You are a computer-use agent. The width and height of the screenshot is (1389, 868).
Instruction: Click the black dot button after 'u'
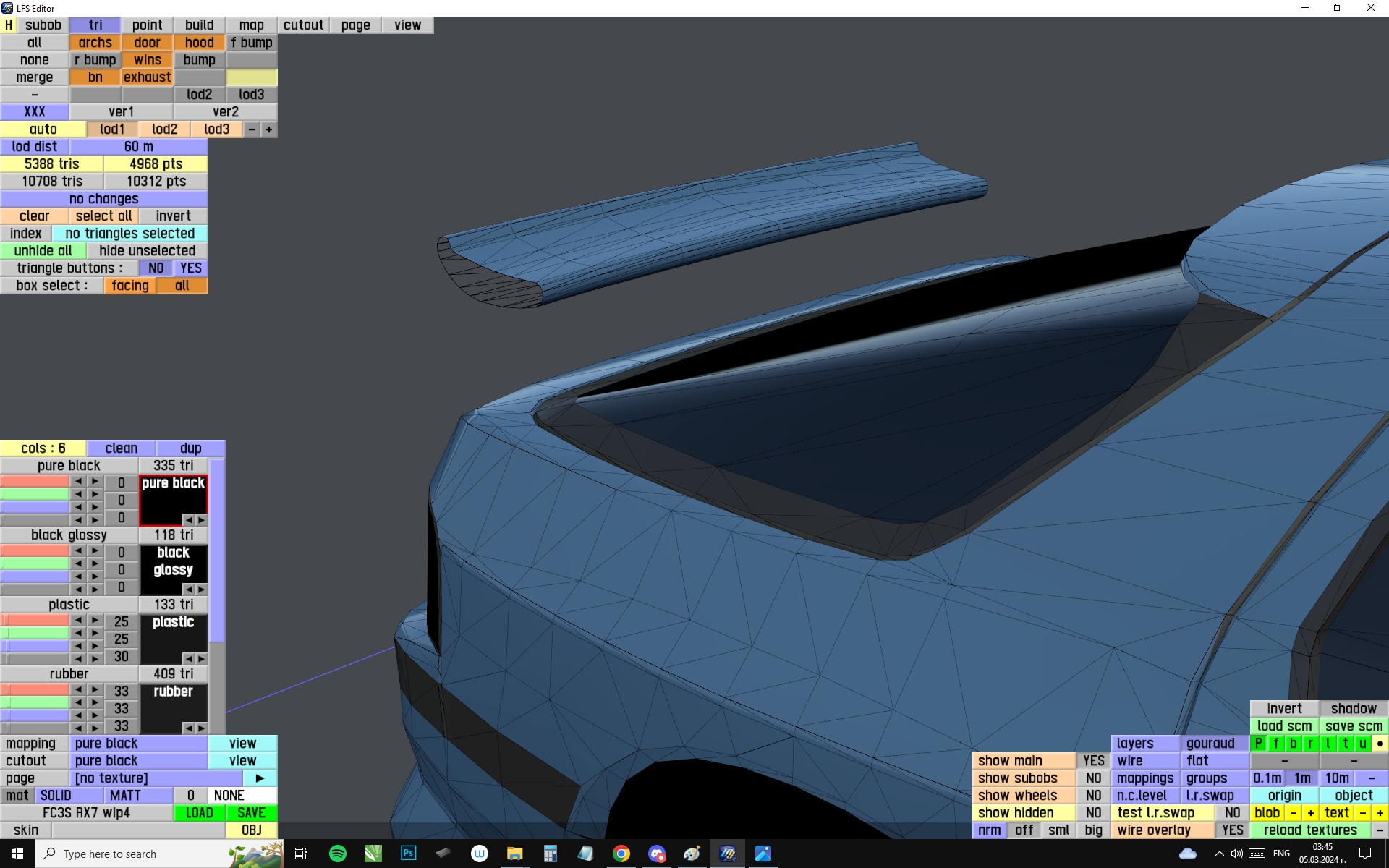click(1380, 744)
